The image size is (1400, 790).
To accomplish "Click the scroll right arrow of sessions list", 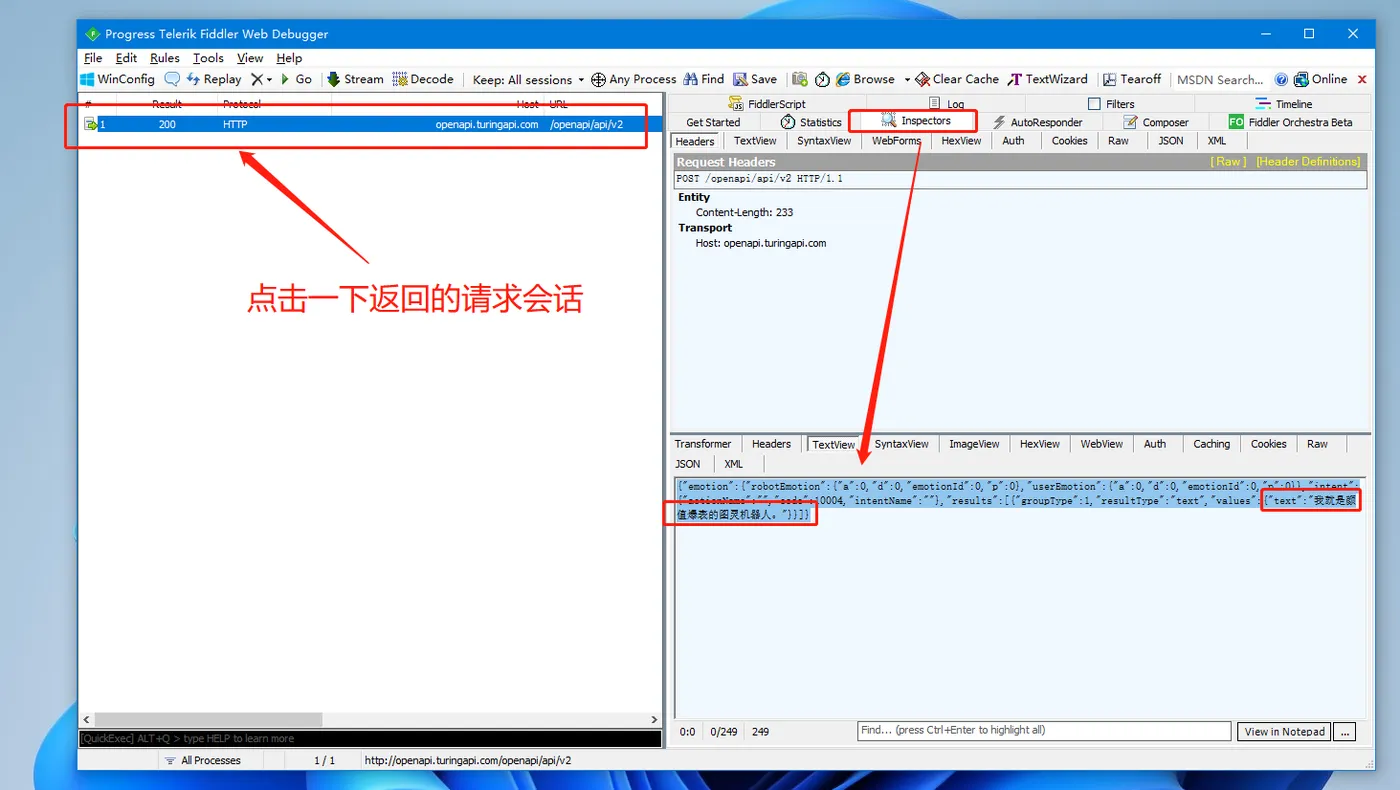I will coord(654,719).
